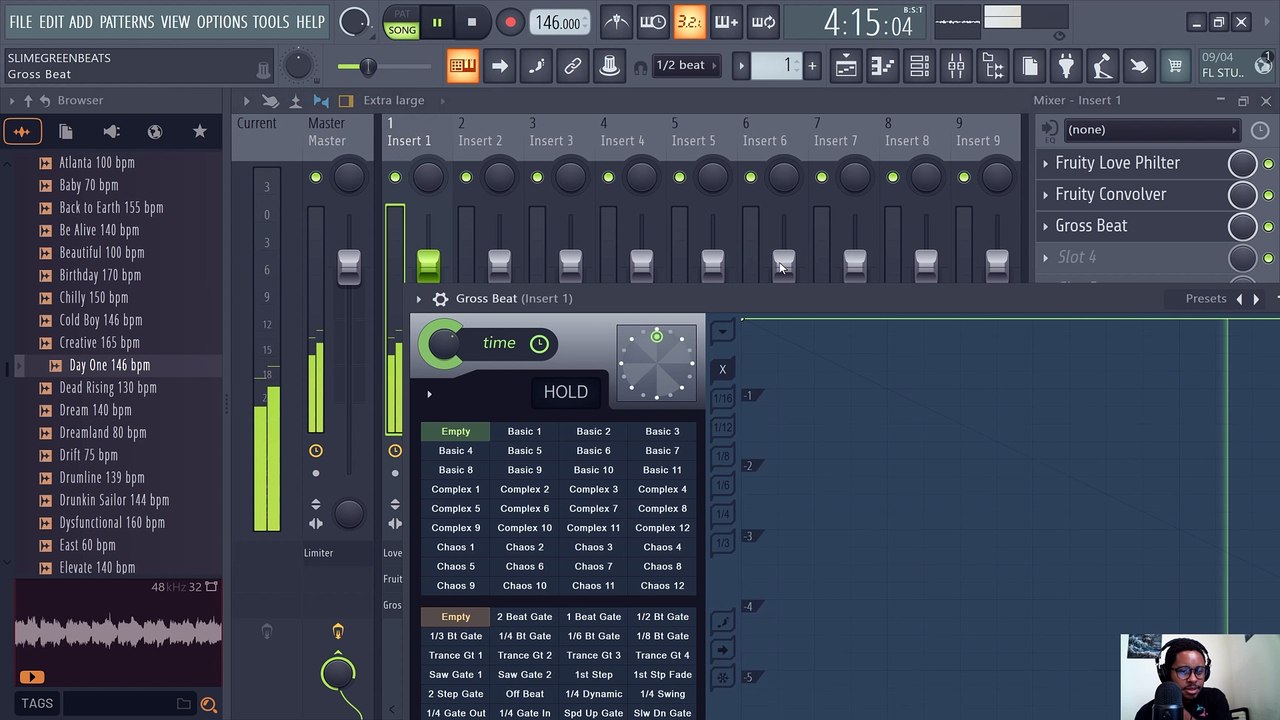
Task: Toggle Fruity Convolver enable LED
Action: tap(1269, 195)
